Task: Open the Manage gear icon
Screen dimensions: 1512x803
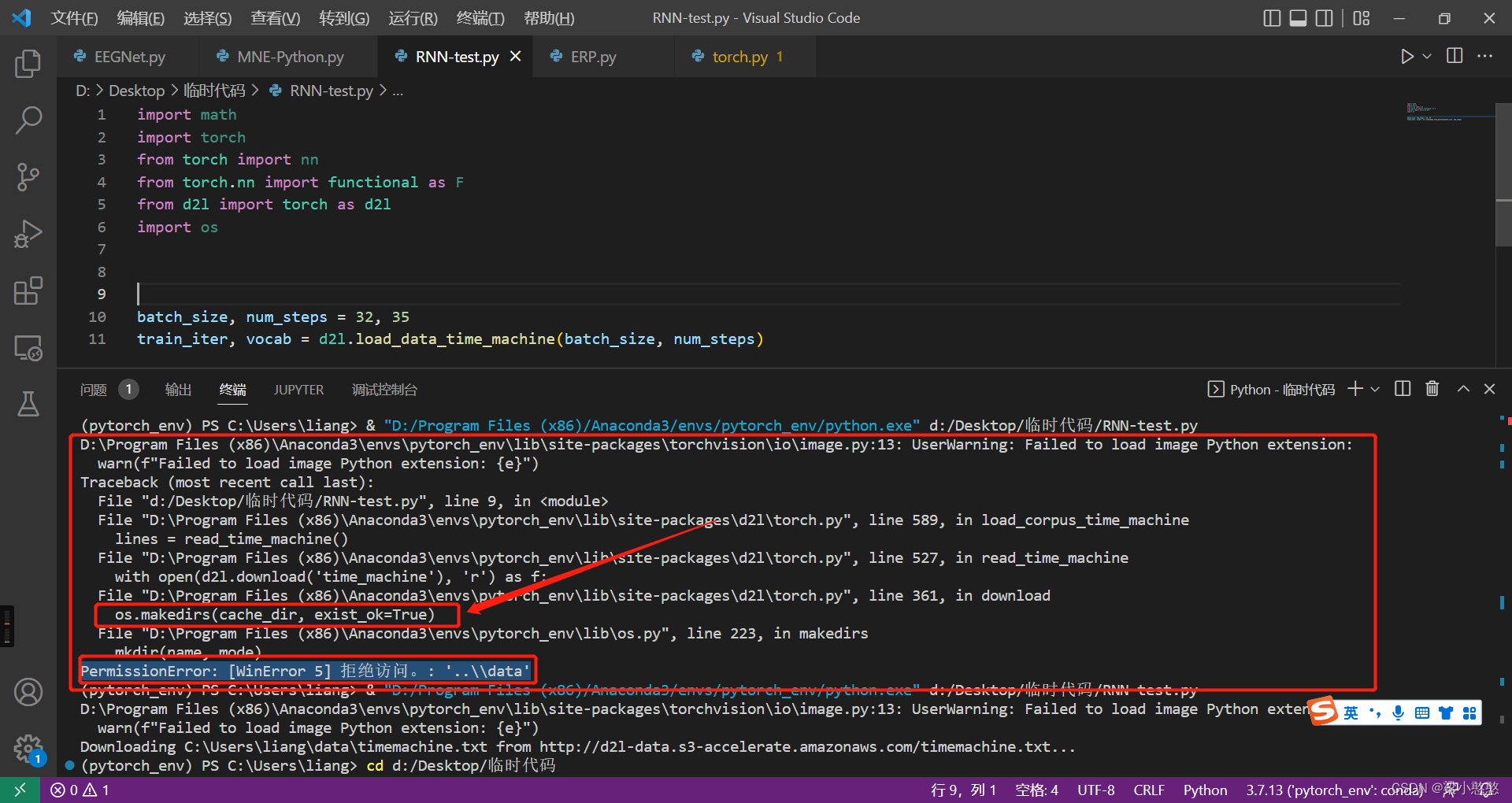Action: tap(28, 749)
